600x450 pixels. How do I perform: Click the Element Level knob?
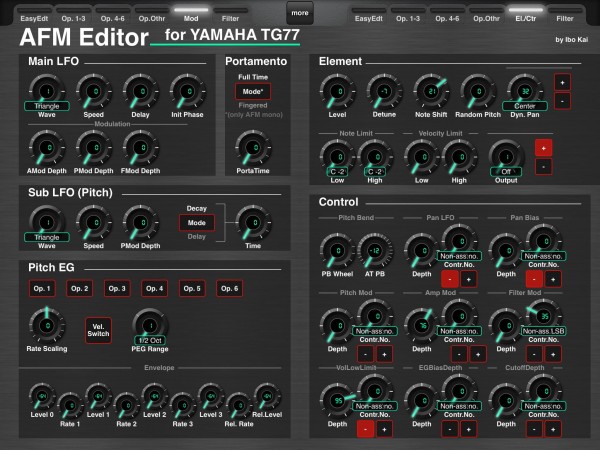pyautogui.click(x=337, y=92)
